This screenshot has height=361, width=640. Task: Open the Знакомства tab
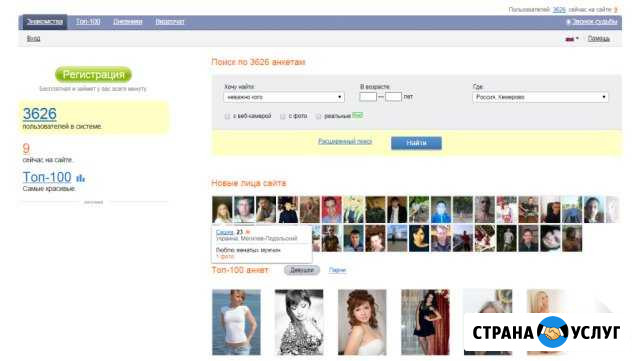pos(45,22)
